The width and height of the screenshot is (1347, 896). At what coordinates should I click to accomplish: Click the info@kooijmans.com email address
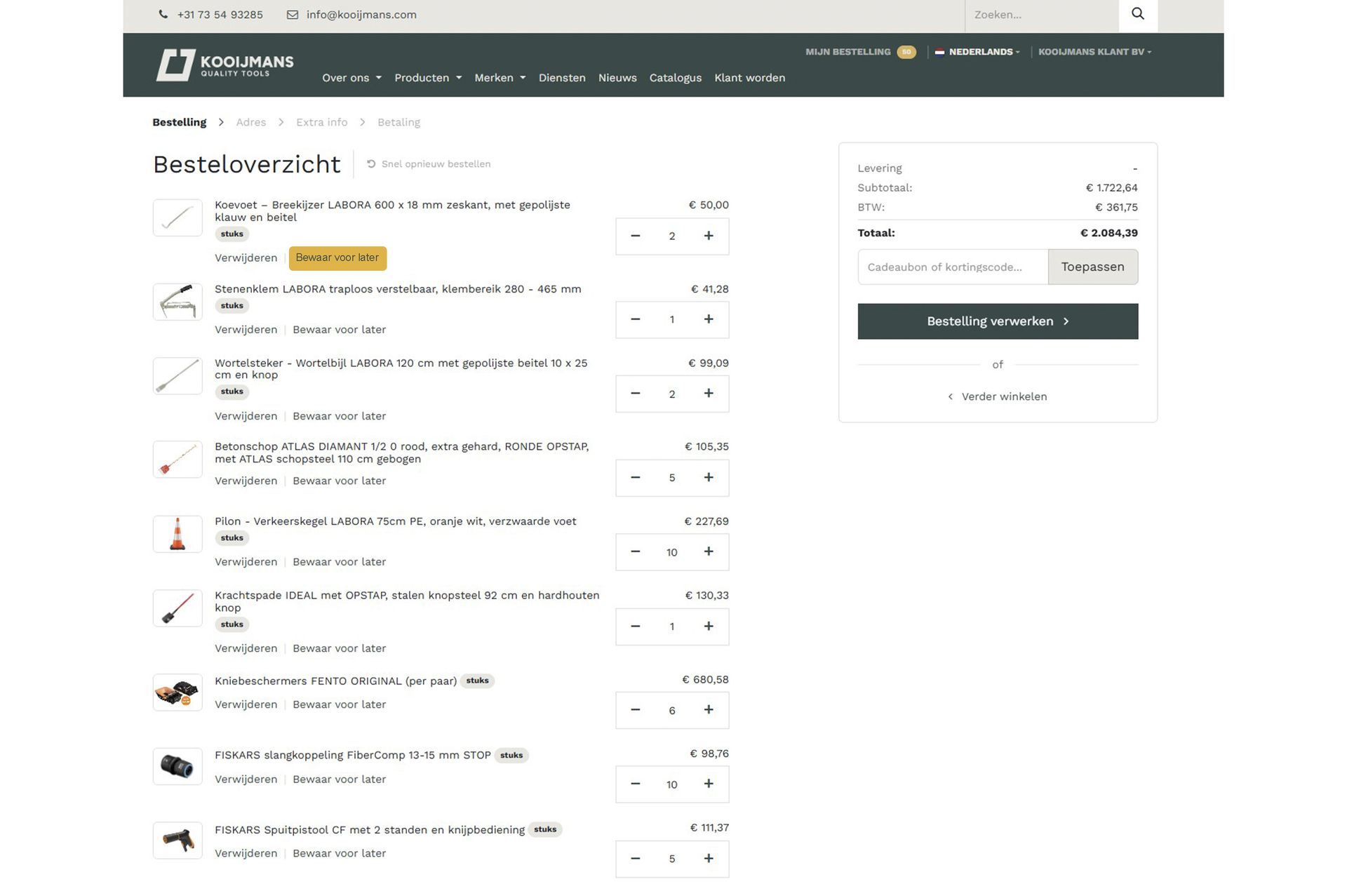coord(361,15)
